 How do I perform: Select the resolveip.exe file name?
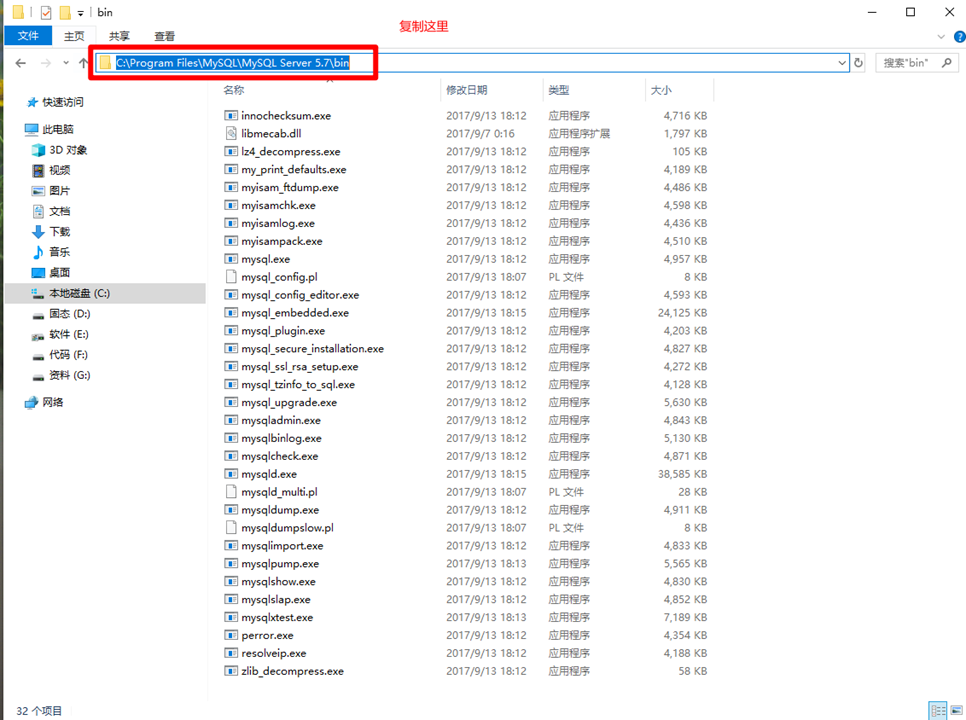click(274, 653)
